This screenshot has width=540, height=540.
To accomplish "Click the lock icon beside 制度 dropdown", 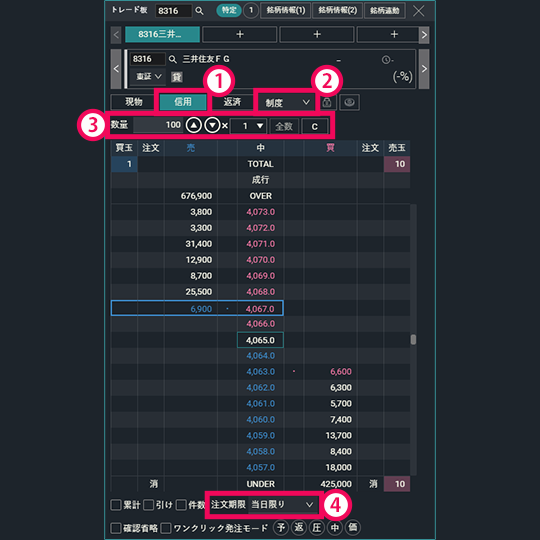I will pos(327,102).
